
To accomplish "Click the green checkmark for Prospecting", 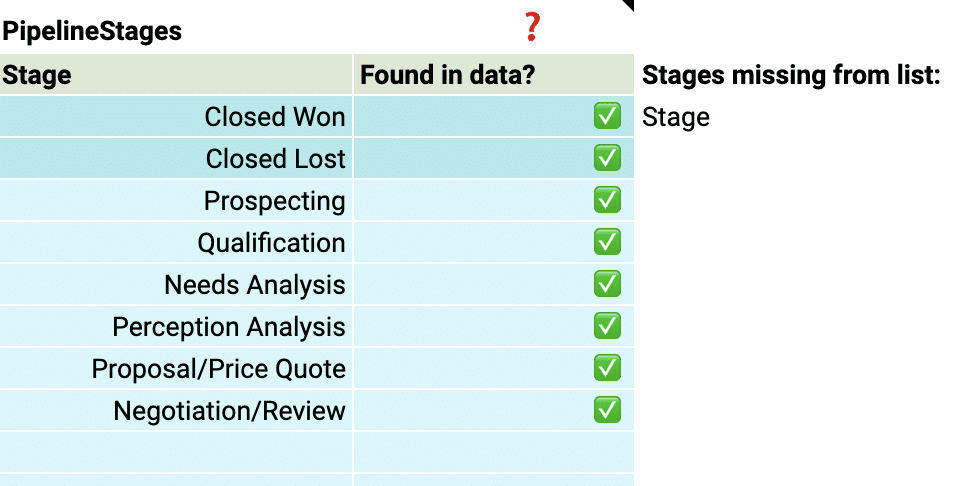I will coord(607,200).
